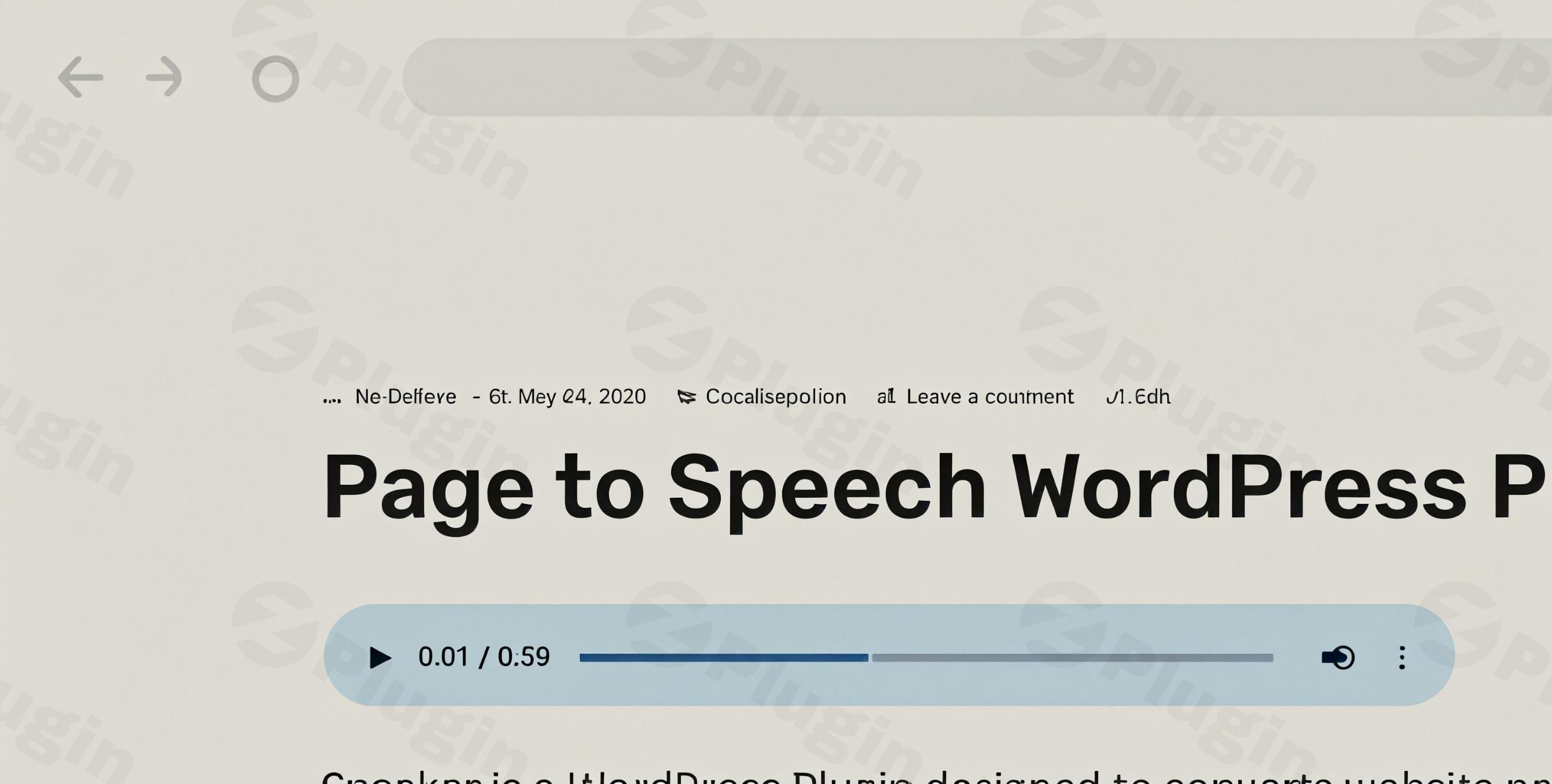Seek within the audio progress bar
The height and width of the screenshot is (784, 1552).
coord(926,657)
